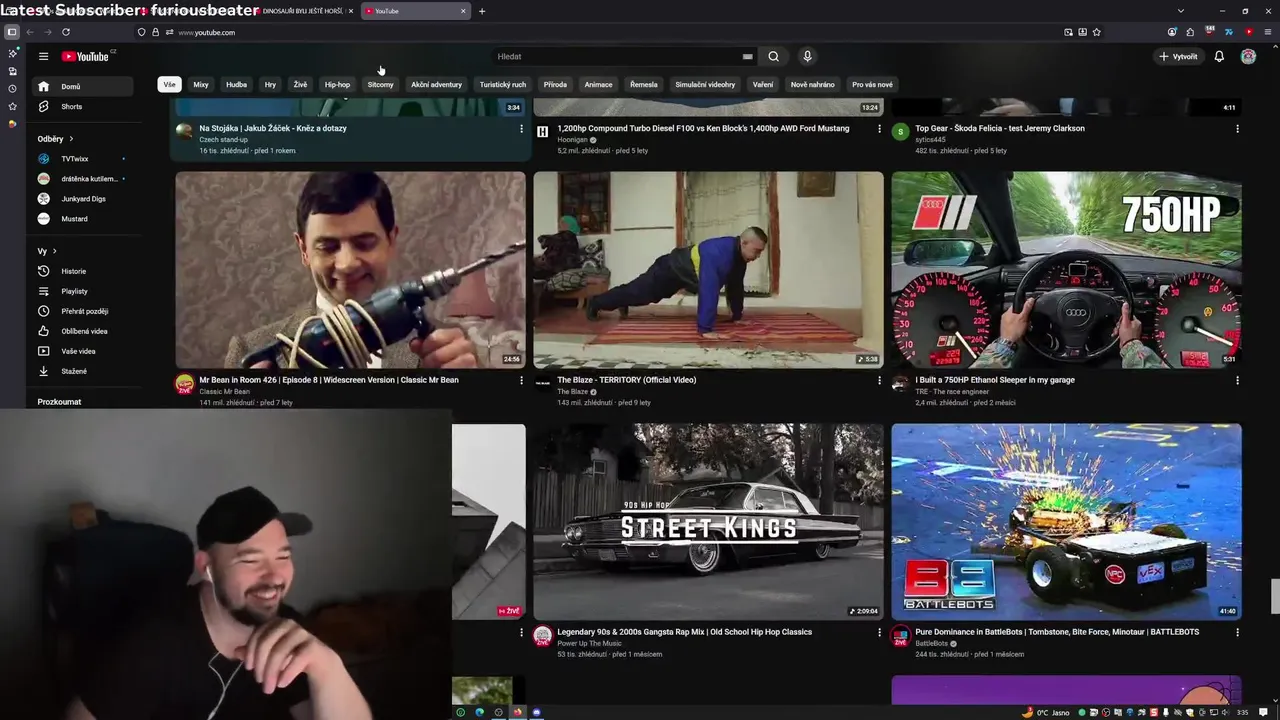Open more options for The Blaze video

[879, 380]
